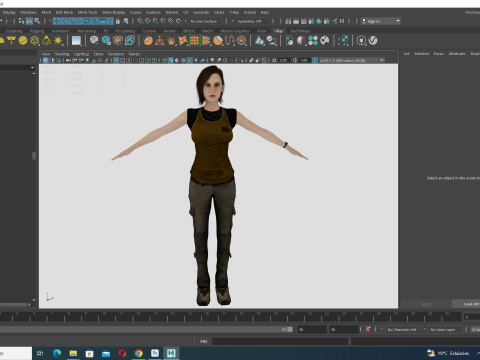Click the four teal dots shelf icon
Viewport: 480px width, 360px height.
coord(313,41)
